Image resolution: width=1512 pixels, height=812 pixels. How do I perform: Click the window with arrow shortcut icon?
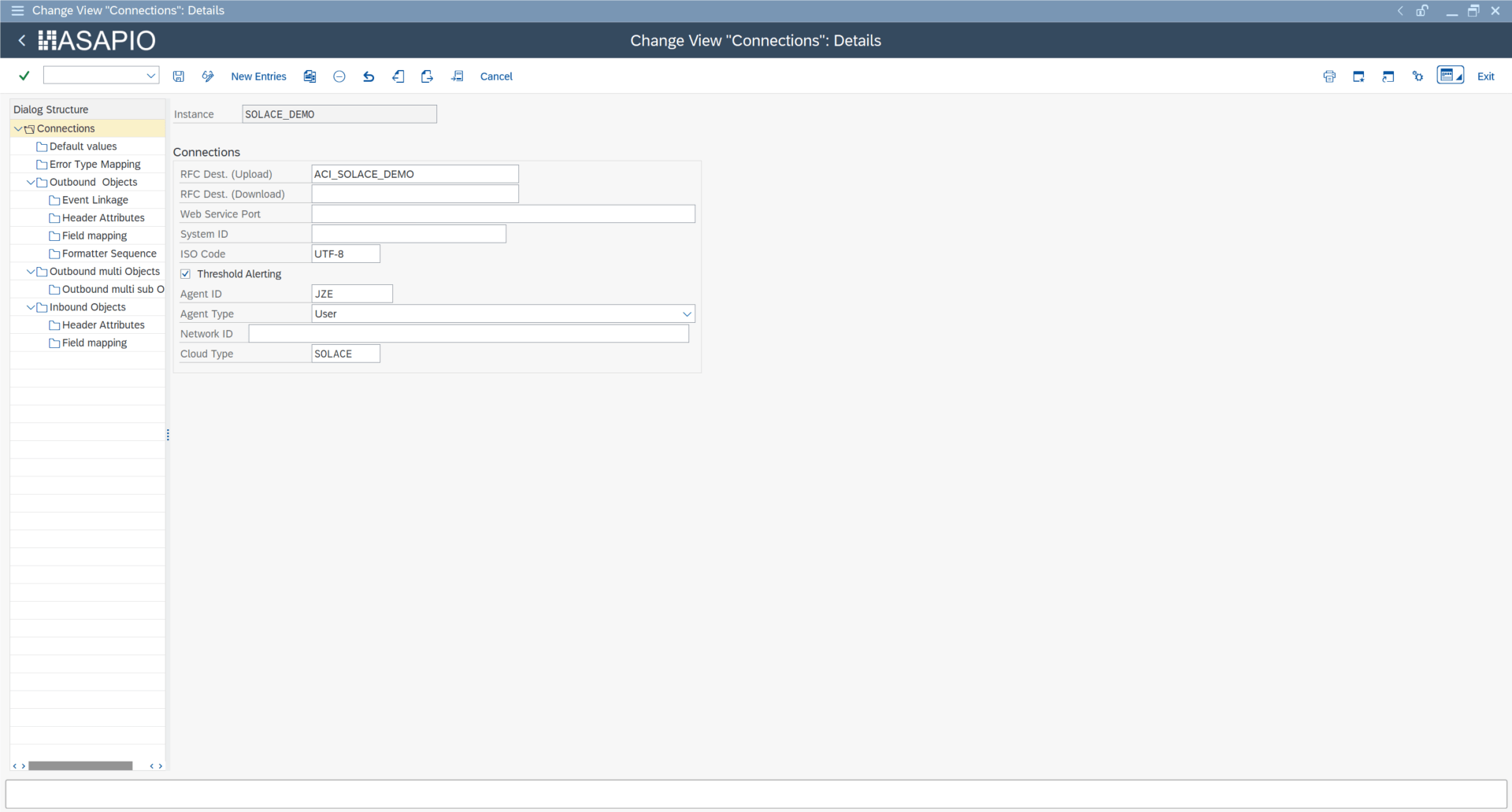click(1388, 76)
